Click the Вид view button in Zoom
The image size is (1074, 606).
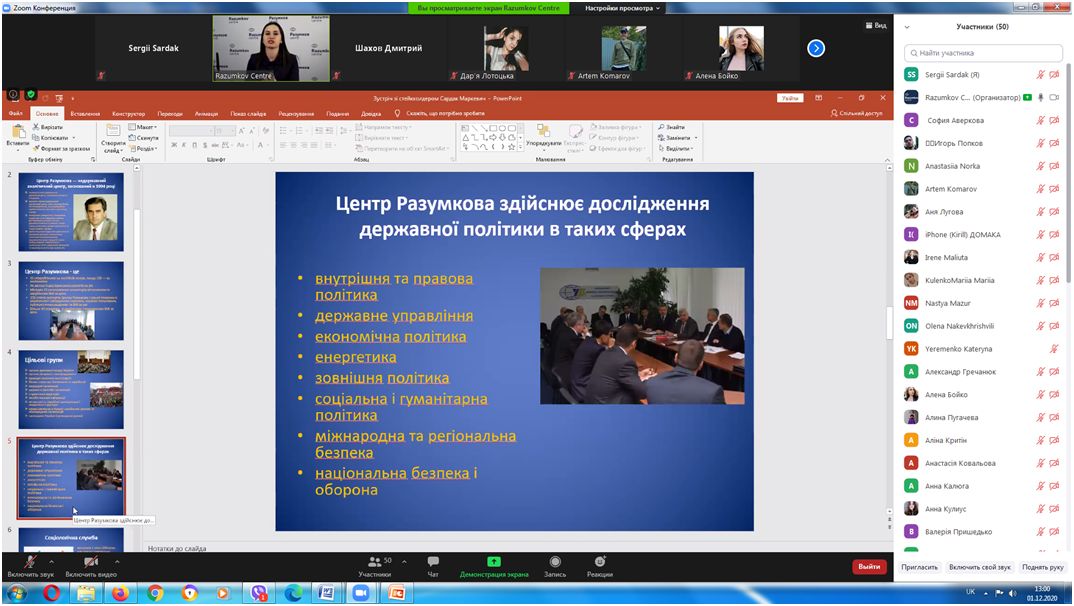(876, 25)
